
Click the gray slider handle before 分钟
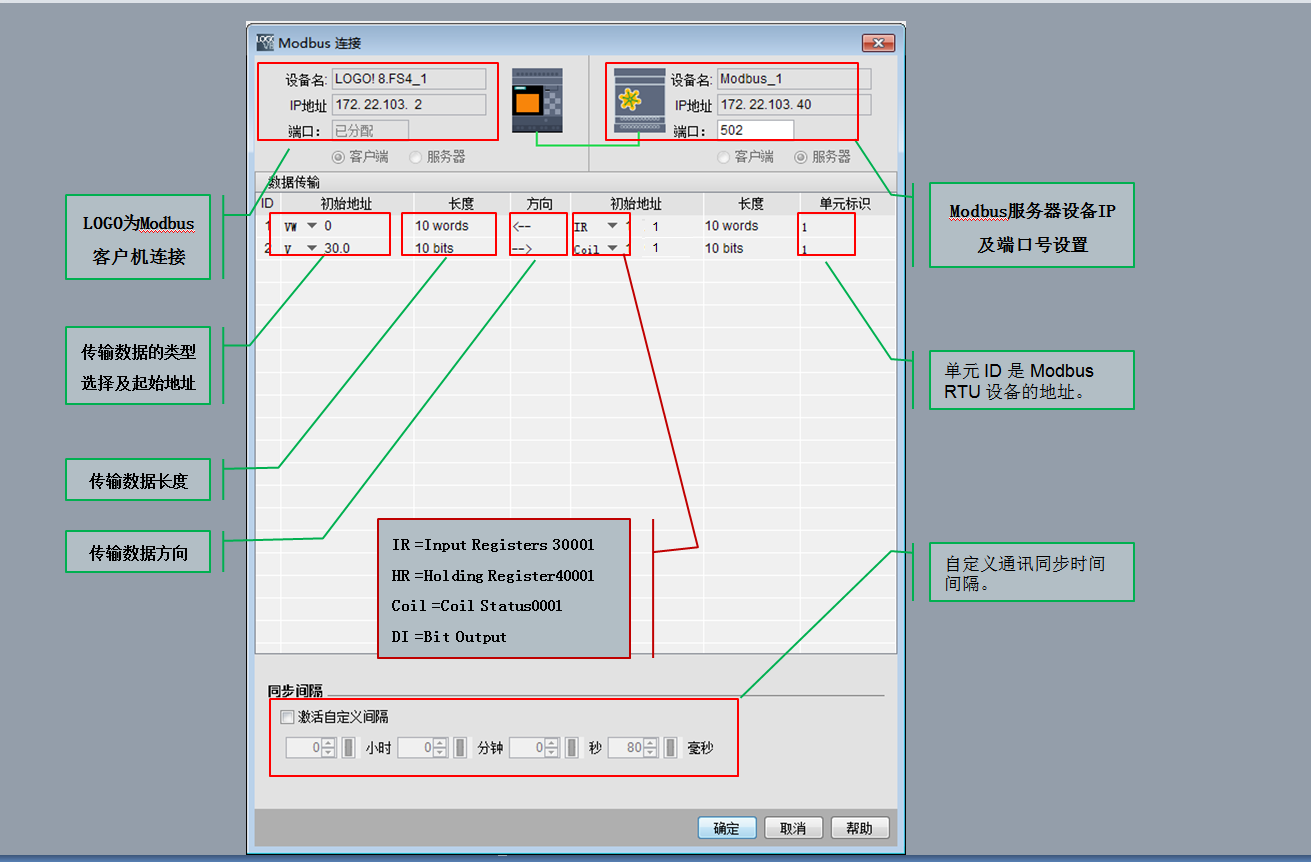click(461, 748)
